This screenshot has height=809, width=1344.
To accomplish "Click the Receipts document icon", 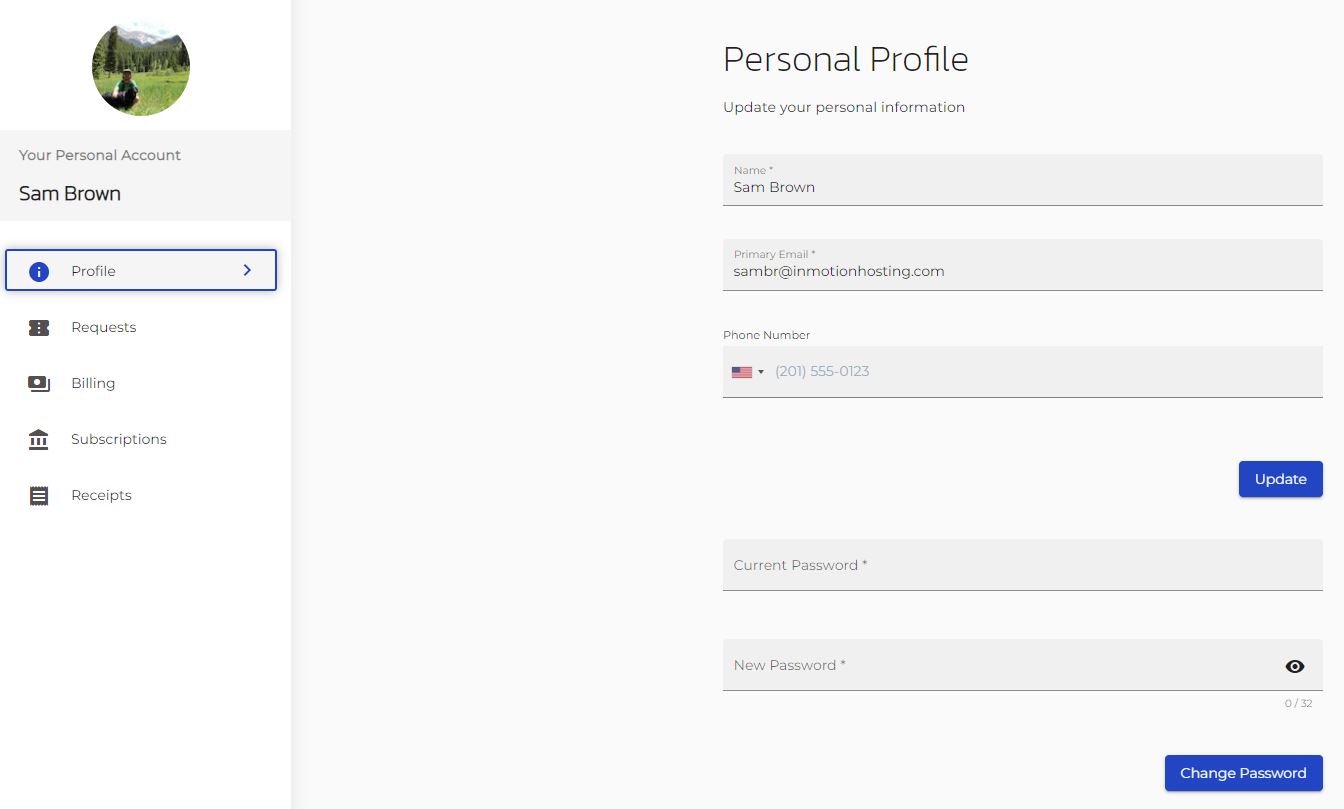I will [39, 495].
